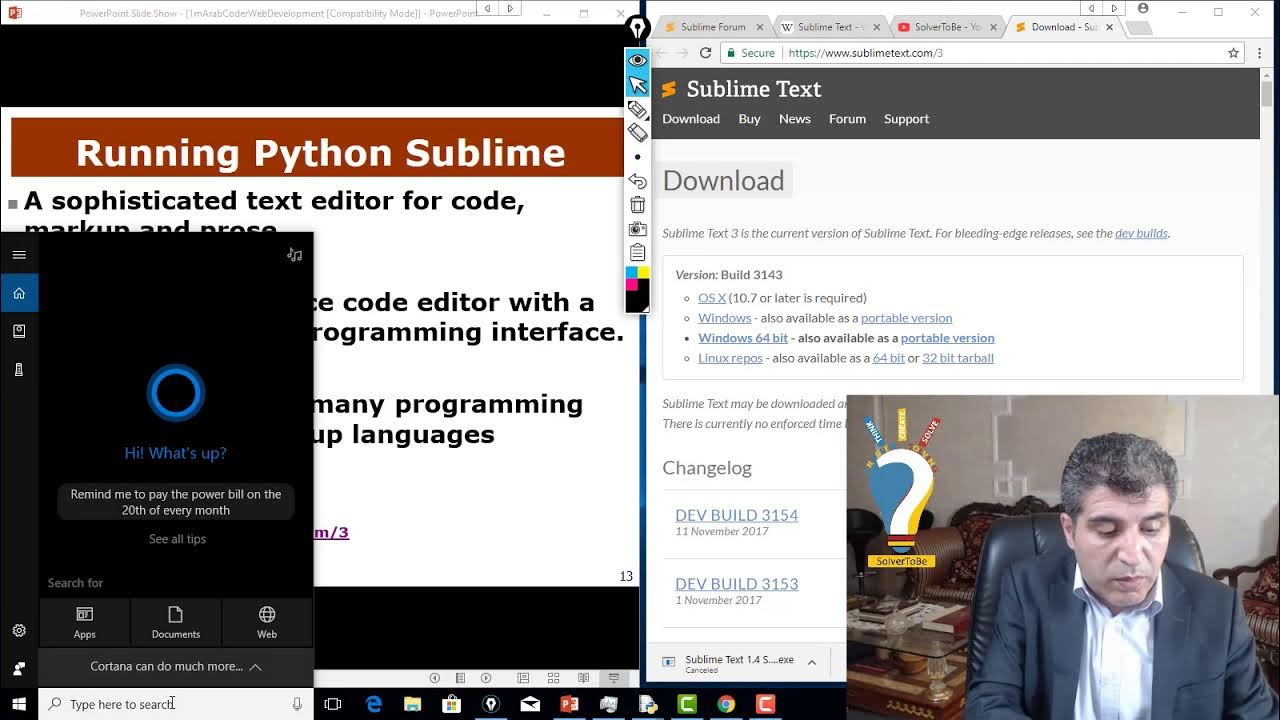The height and width of the screenshot is (720, 1280).
Task: Open Cortana Notebook icon
Action: click(x=19, y=331)
